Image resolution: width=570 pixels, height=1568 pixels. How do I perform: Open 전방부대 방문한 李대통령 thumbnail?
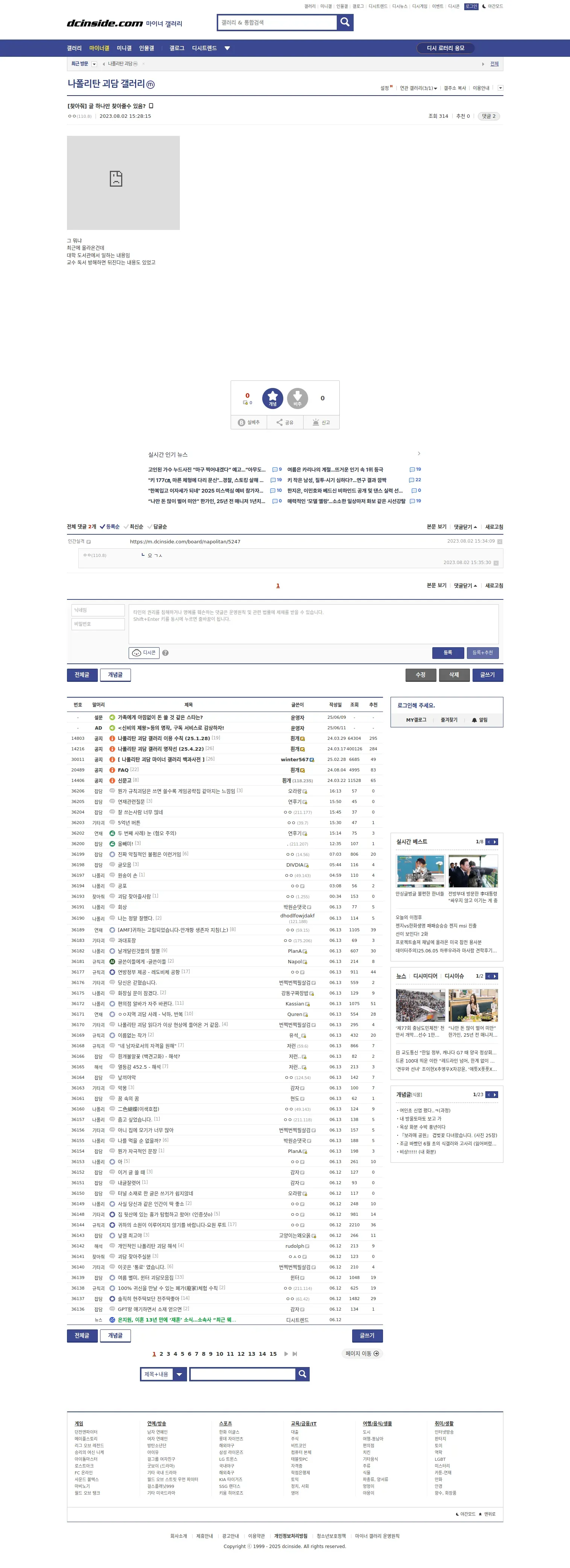coord(473,871)
